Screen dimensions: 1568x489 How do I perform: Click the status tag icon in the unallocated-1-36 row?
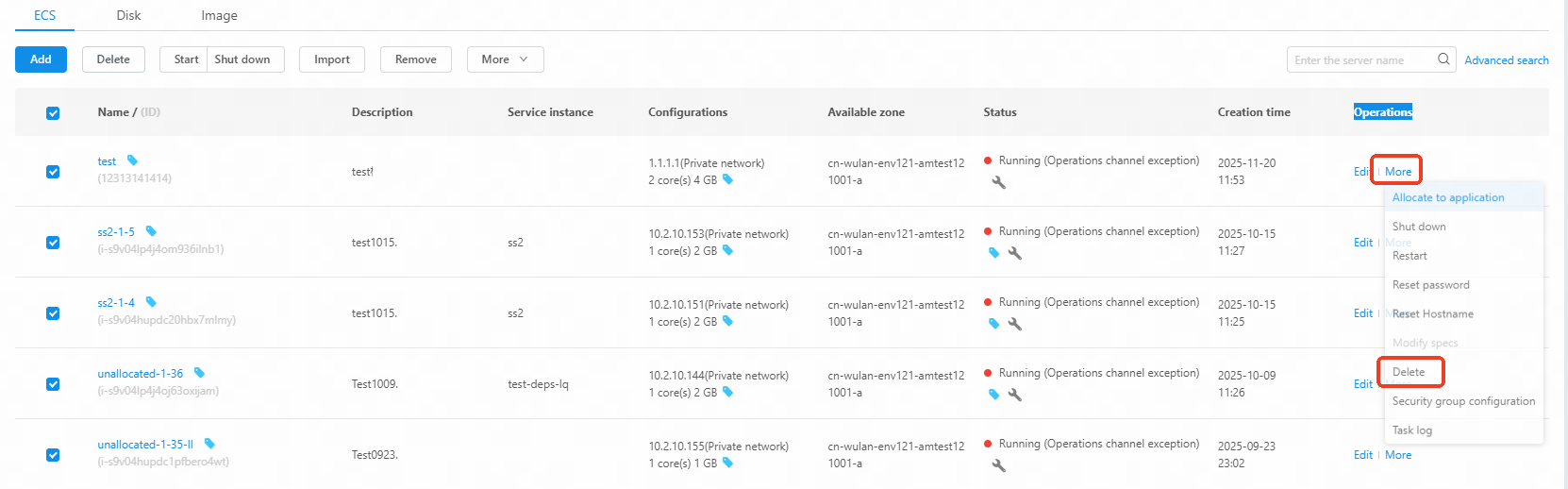[x=993, y=395]
